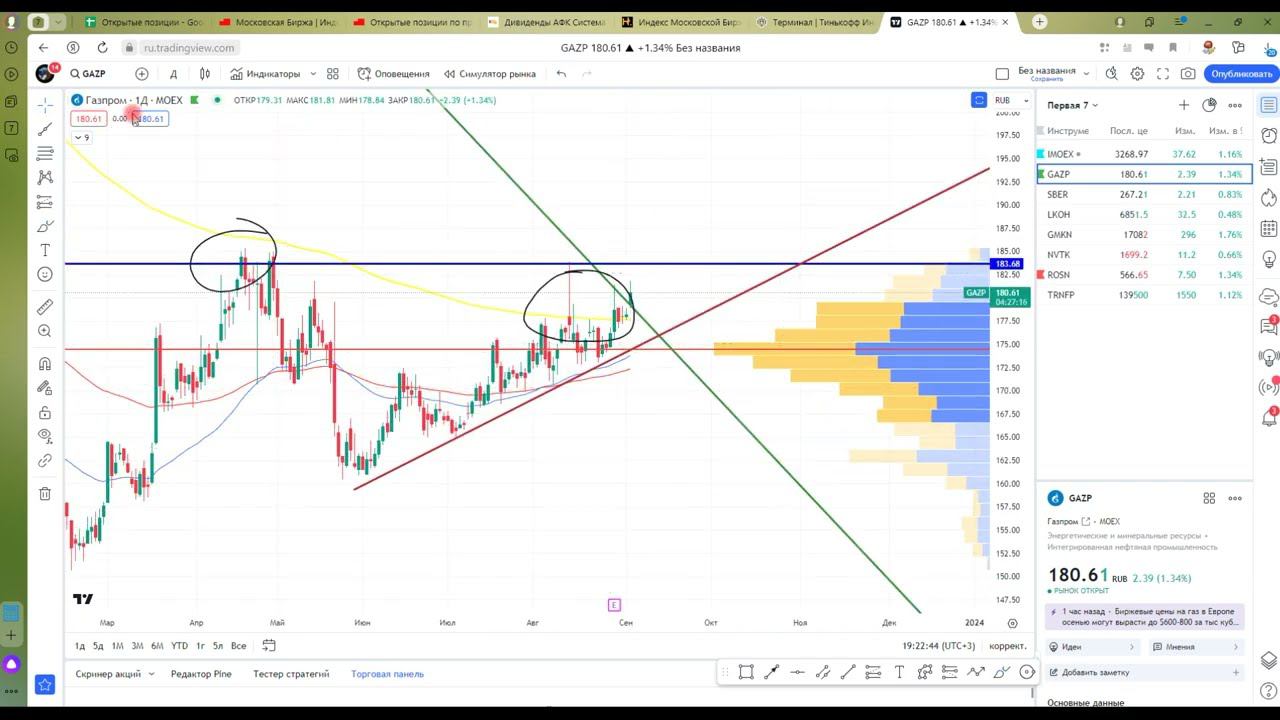Undo the last chart action
Viewport: 1280px width, 720px height.
coord(561,74)
